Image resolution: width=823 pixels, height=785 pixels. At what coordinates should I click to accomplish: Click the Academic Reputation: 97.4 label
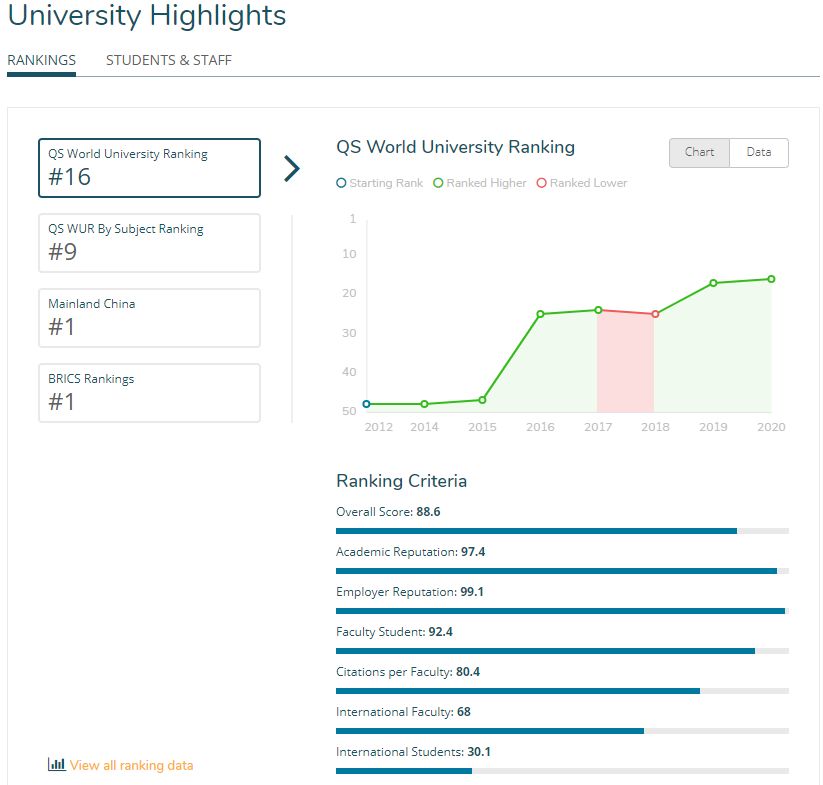410,552
